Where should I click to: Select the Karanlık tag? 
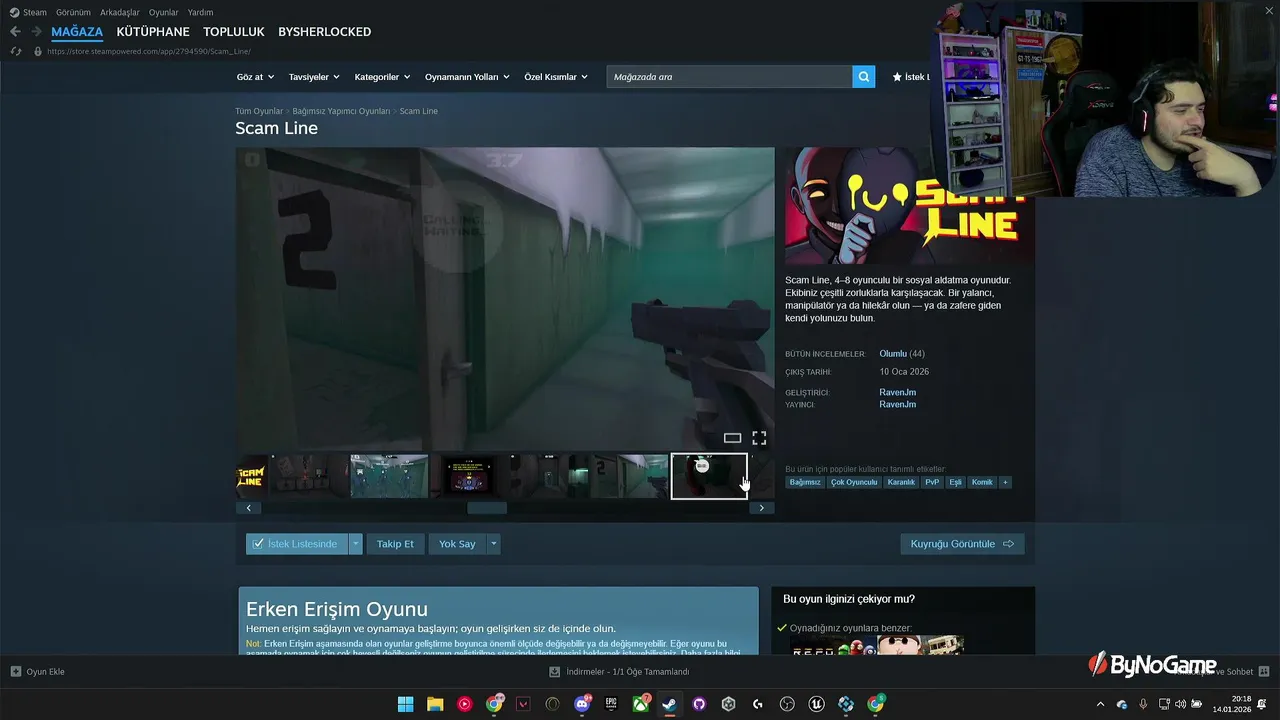[901, 482]
